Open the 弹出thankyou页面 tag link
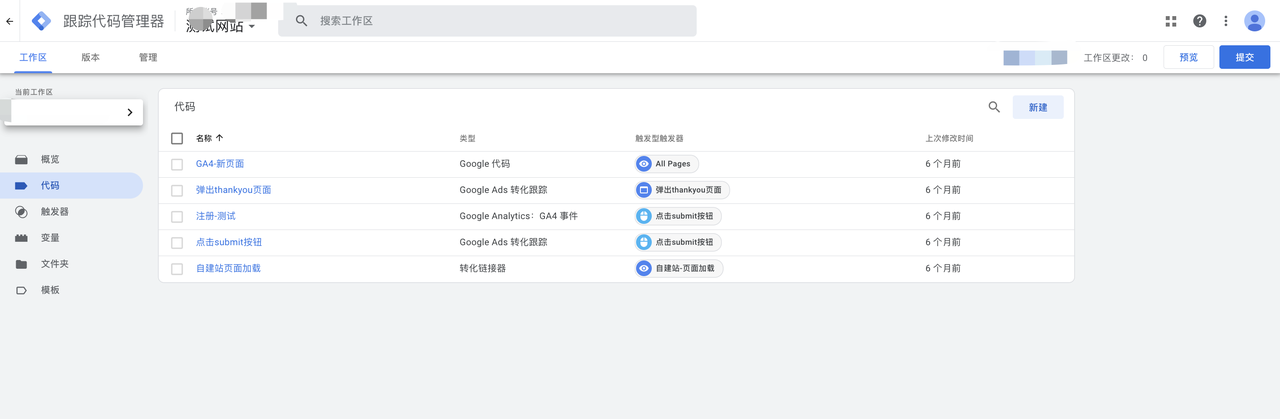Screen dimensions: 1280x419 point(234,190)
